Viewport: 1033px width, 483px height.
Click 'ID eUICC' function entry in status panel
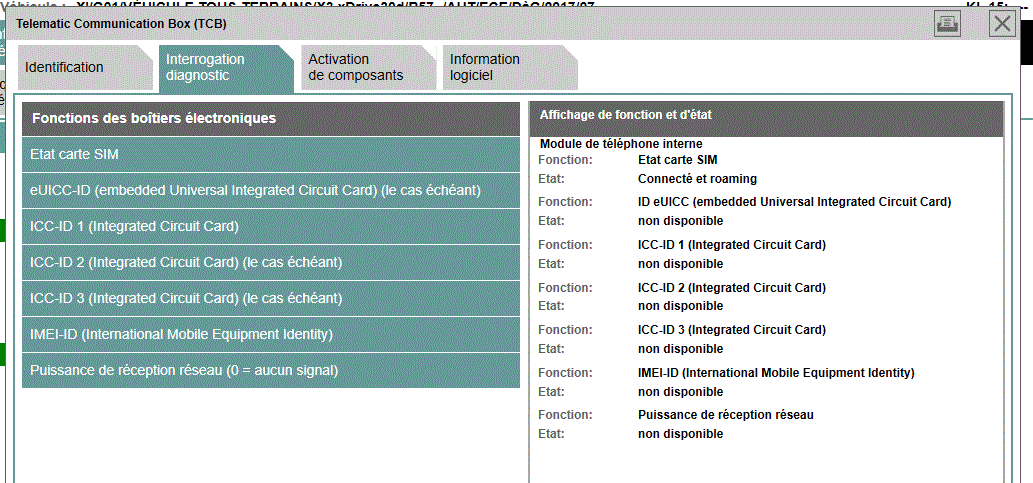click(794, 202)
